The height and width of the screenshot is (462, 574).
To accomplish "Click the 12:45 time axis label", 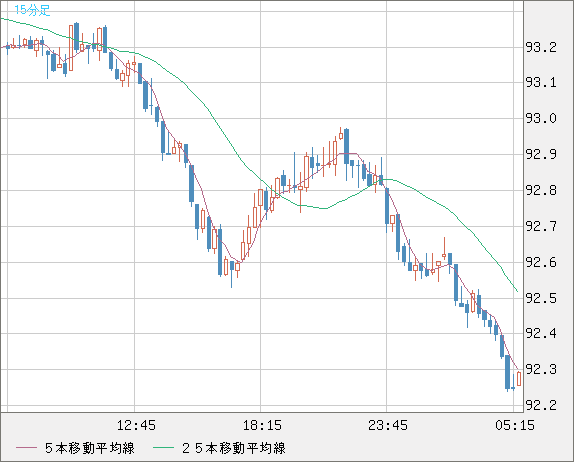I will click(136, 425).
